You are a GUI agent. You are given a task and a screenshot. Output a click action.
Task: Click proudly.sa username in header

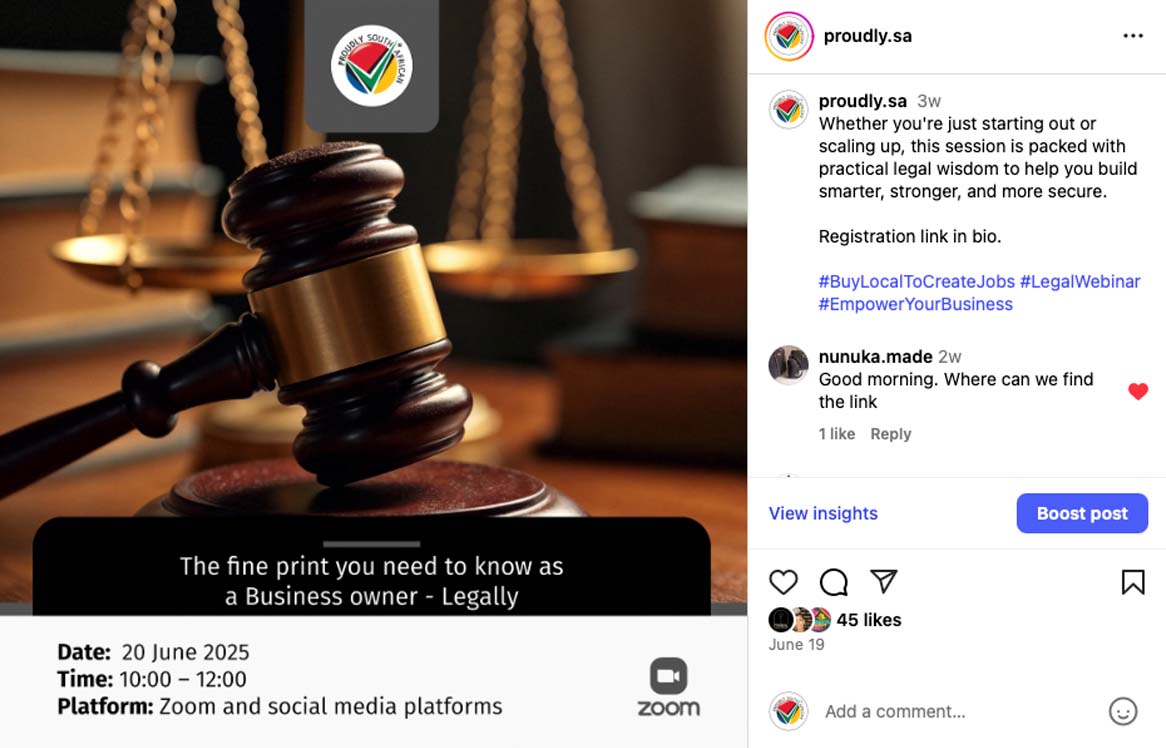tap(867, 36)
